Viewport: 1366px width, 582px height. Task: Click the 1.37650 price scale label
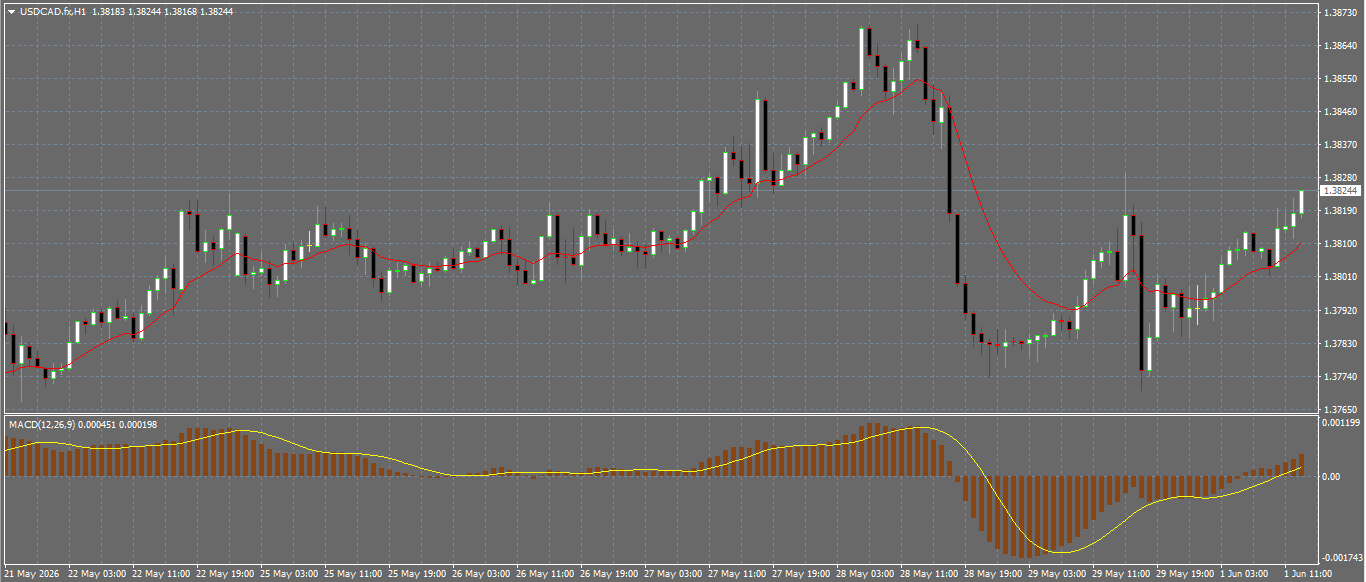(1339, 409)
